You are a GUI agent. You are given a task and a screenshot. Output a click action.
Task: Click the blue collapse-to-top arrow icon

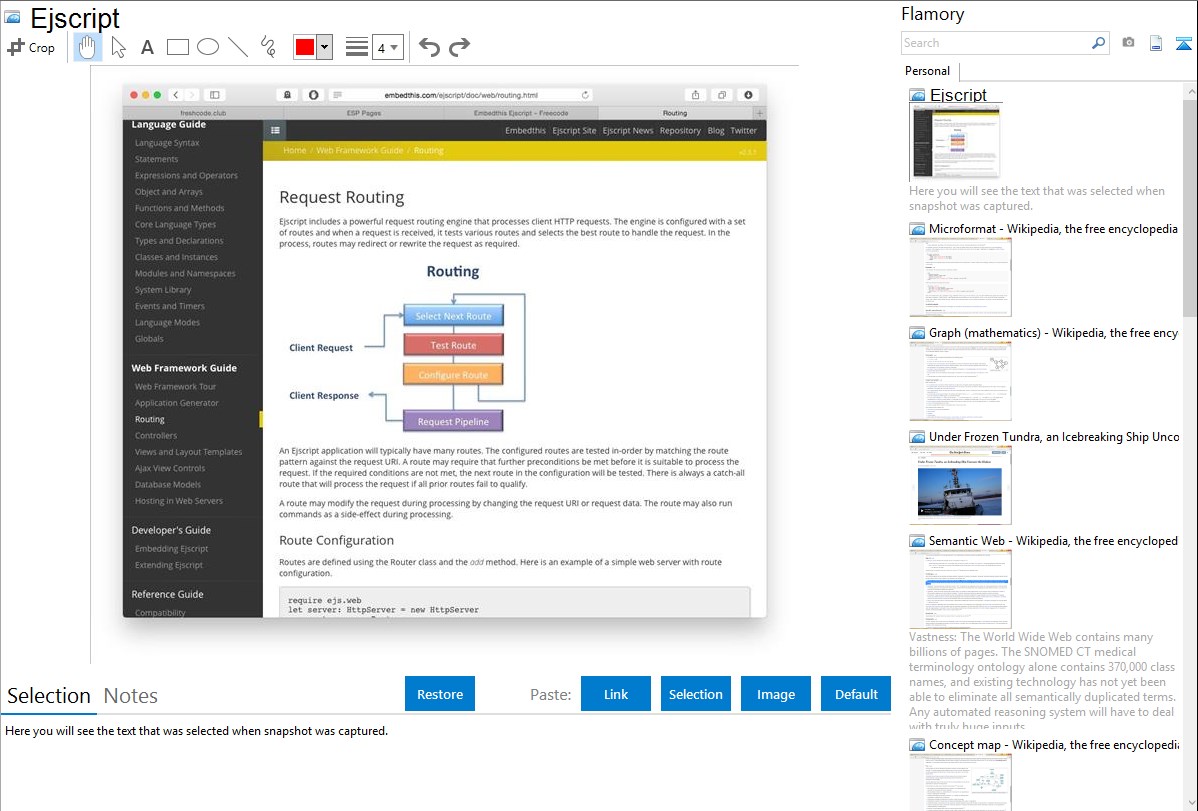tap(1184, 43)
